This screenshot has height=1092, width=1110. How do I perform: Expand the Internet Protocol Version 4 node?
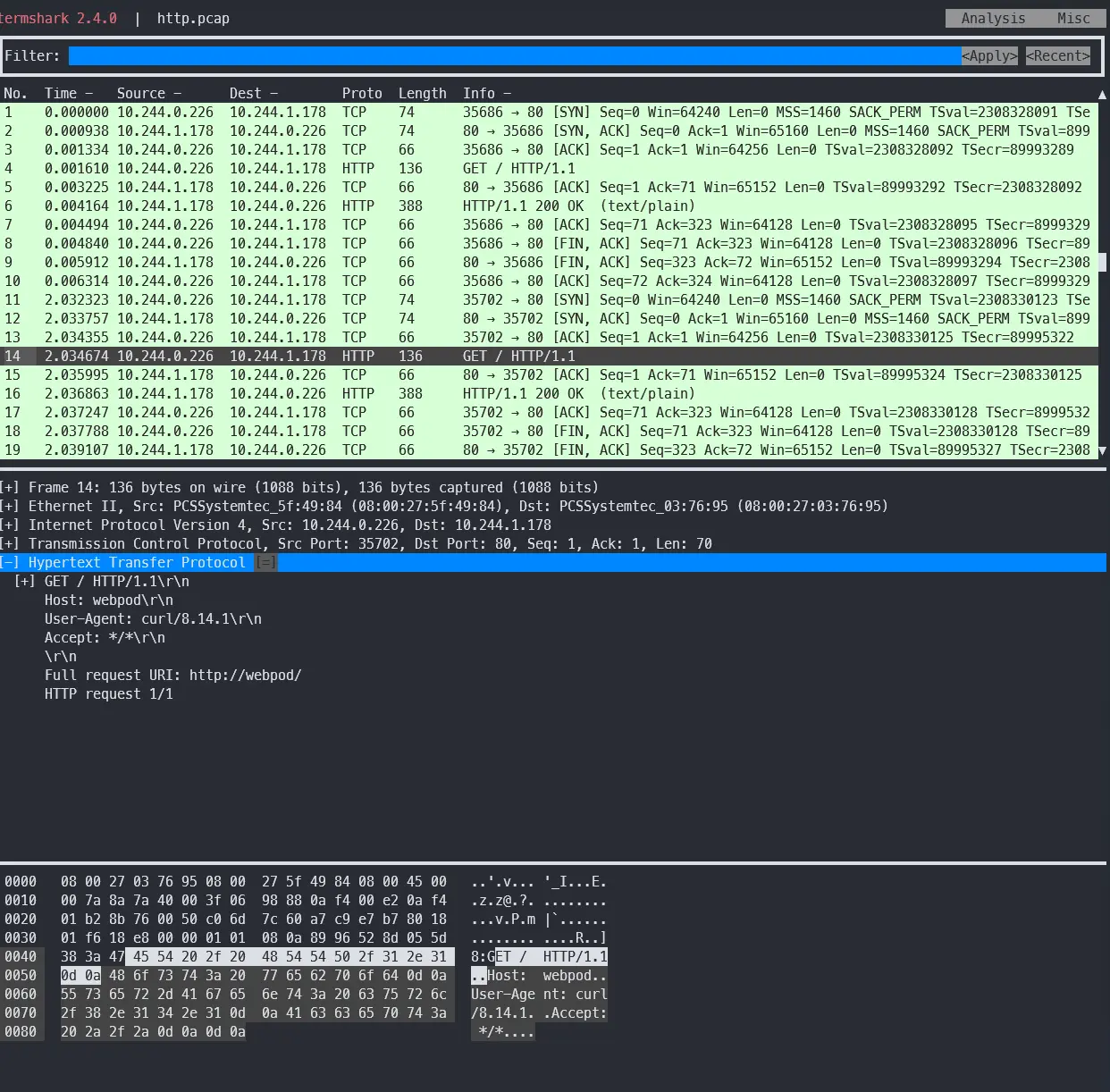[x=9, y=525]
